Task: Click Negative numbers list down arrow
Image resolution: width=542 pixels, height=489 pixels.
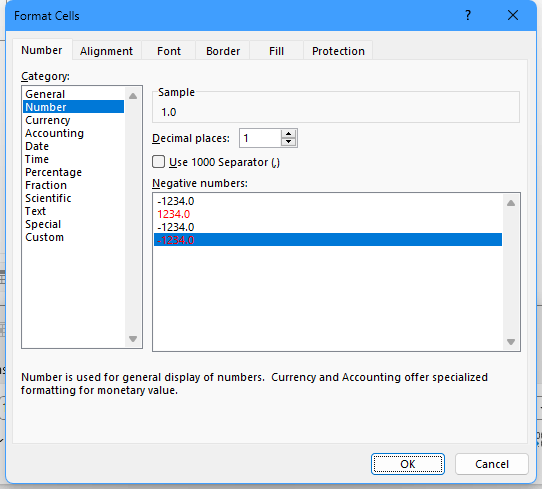Action: pos(511,342)
